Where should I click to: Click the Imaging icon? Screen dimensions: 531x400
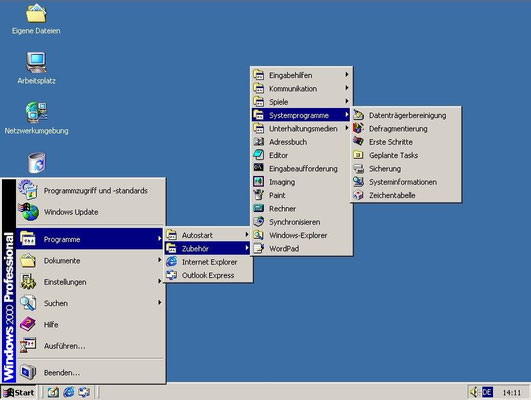[259, 182]
